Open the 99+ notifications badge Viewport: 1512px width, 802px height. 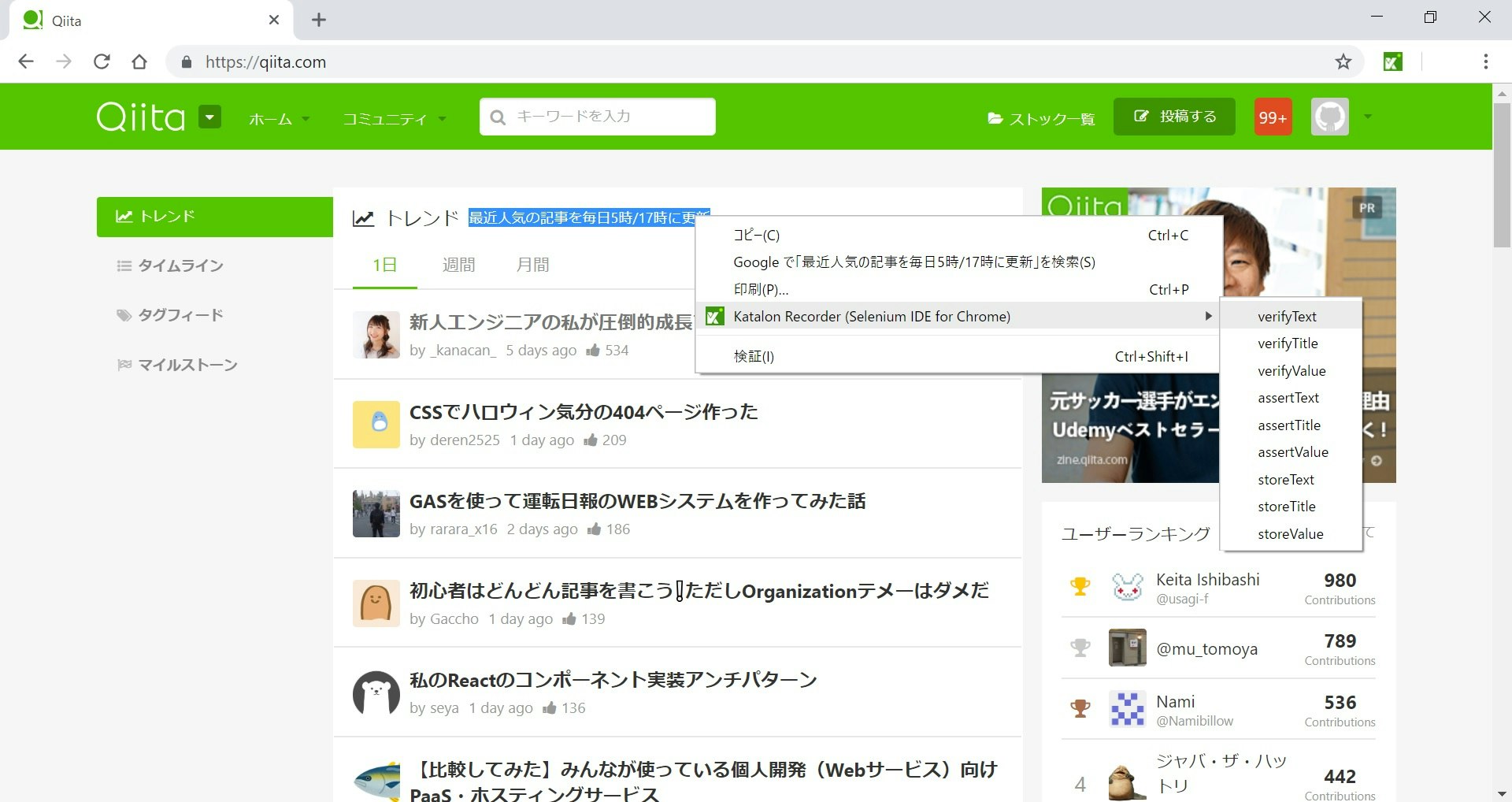coord(1273,117)
